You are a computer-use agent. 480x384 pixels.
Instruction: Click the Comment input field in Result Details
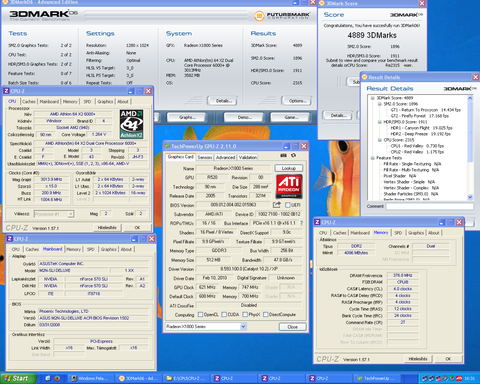(430, 206)
